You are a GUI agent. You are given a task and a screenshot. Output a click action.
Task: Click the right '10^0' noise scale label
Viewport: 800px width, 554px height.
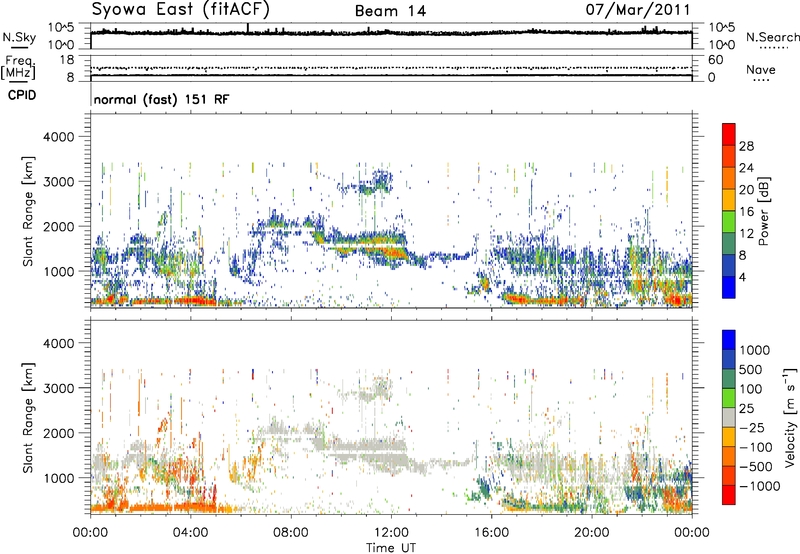click(x=722, y=45)
